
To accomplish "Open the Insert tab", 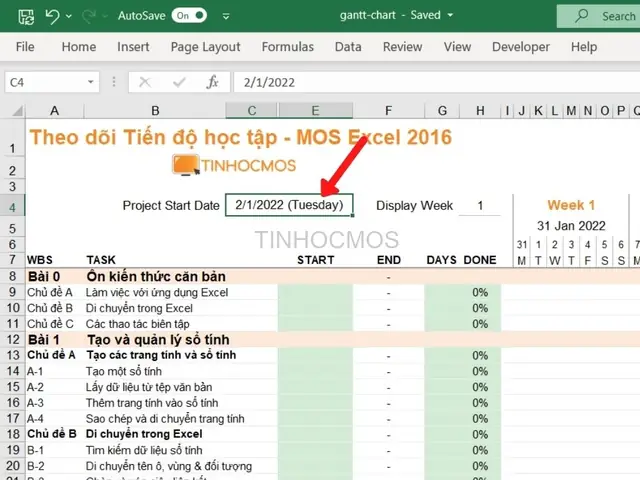I will coord(133,47).
